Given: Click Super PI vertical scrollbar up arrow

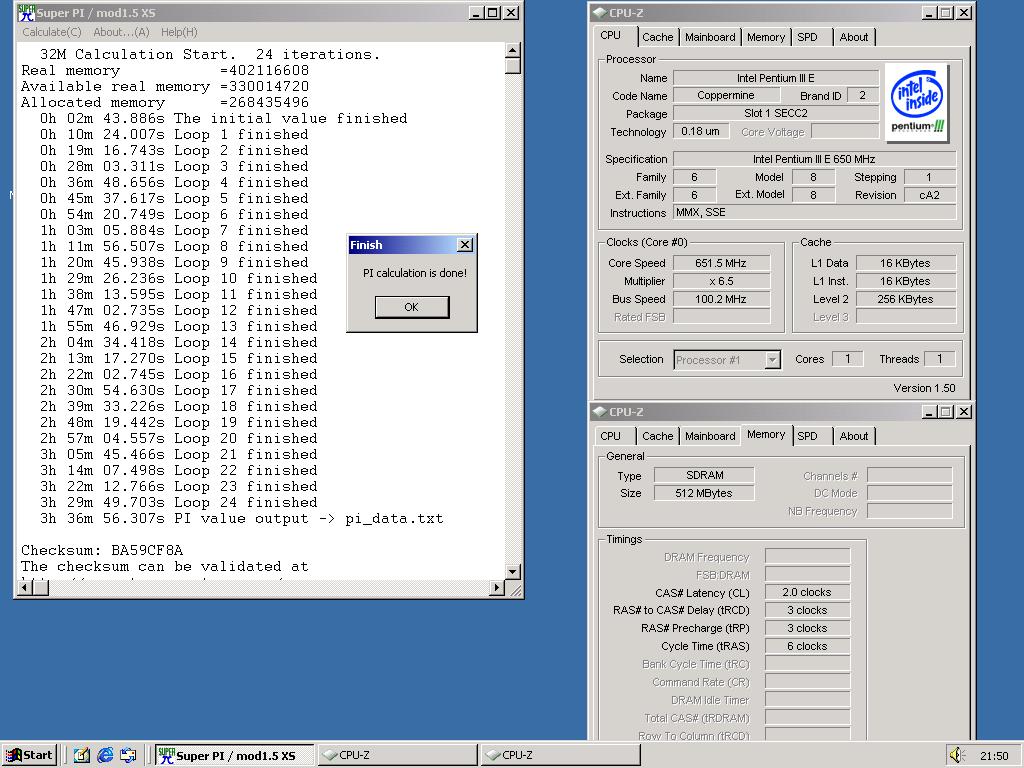Looking at the screenshot, I should 513,50.
